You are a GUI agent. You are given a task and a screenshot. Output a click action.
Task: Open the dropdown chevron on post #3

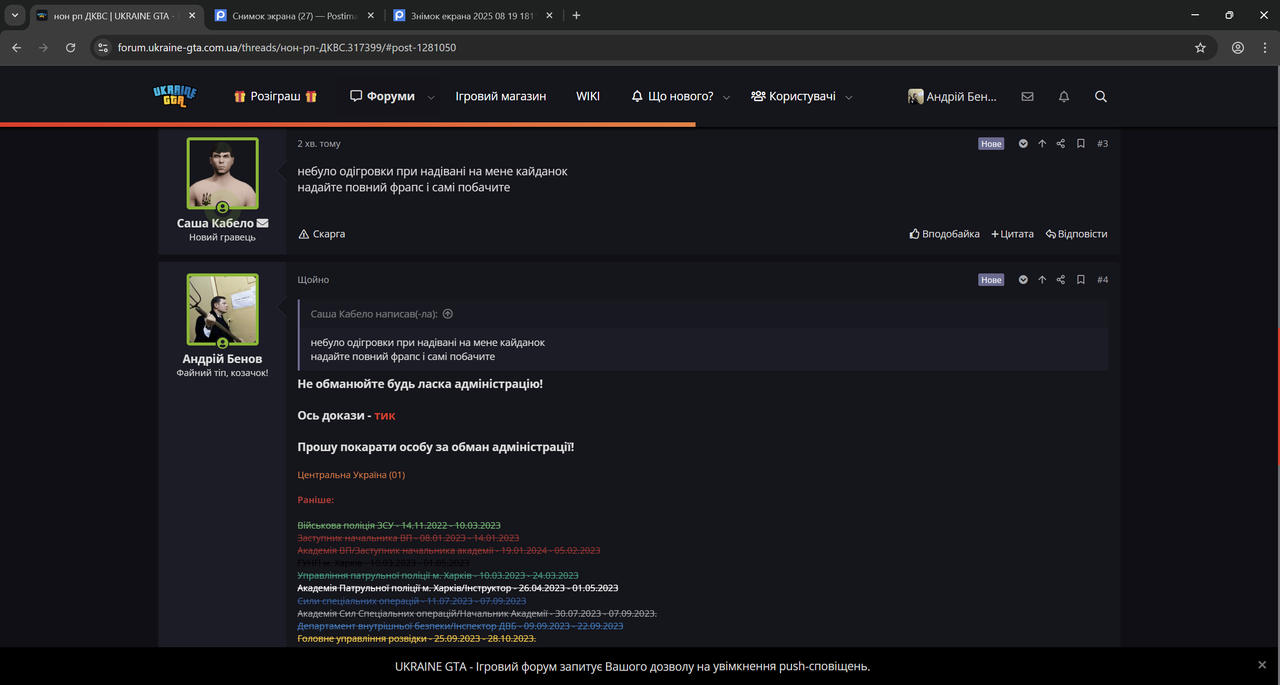click(x=1023, y=144)
